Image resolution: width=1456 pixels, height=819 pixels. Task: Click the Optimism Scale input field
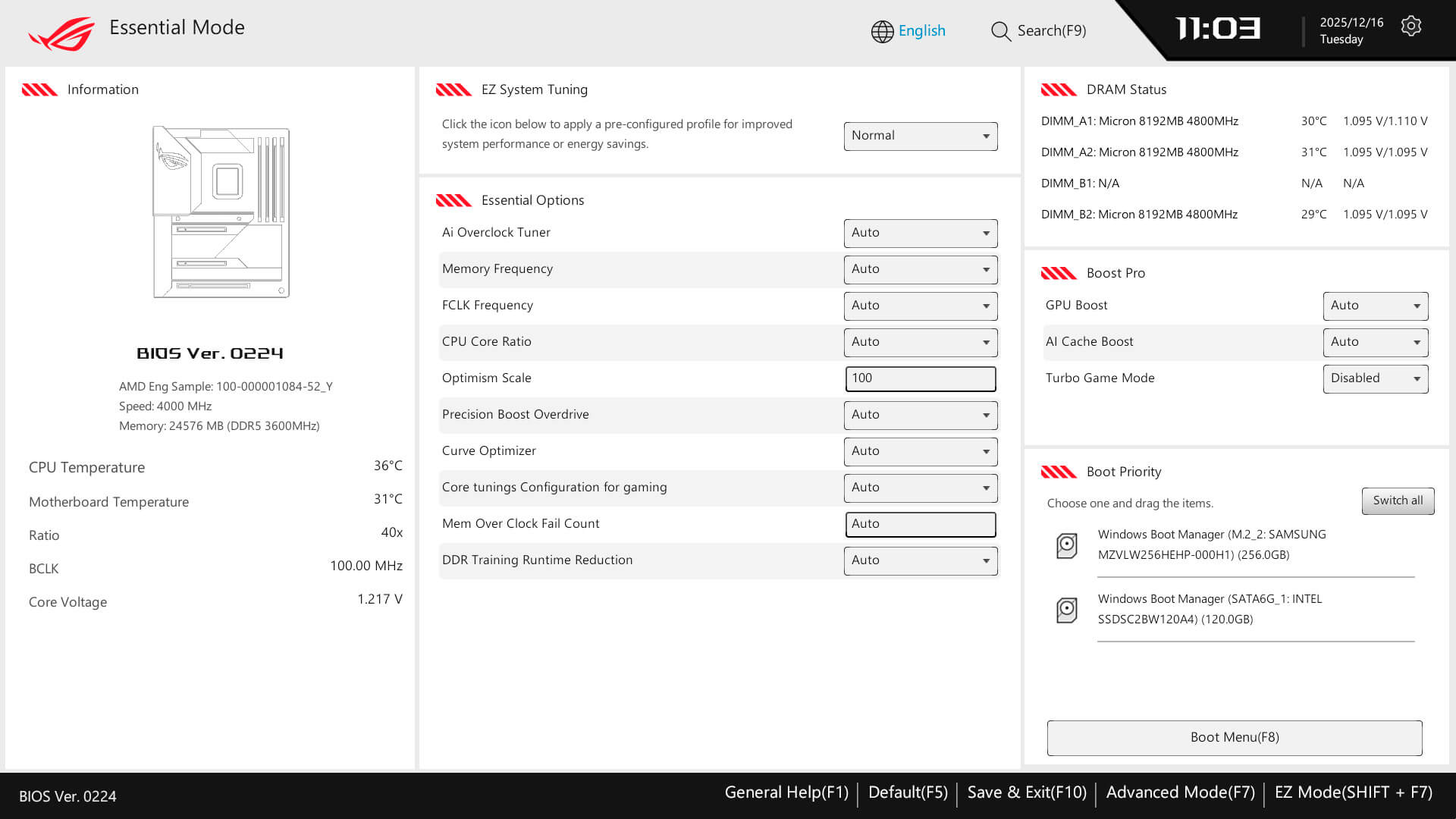point(920,378)
